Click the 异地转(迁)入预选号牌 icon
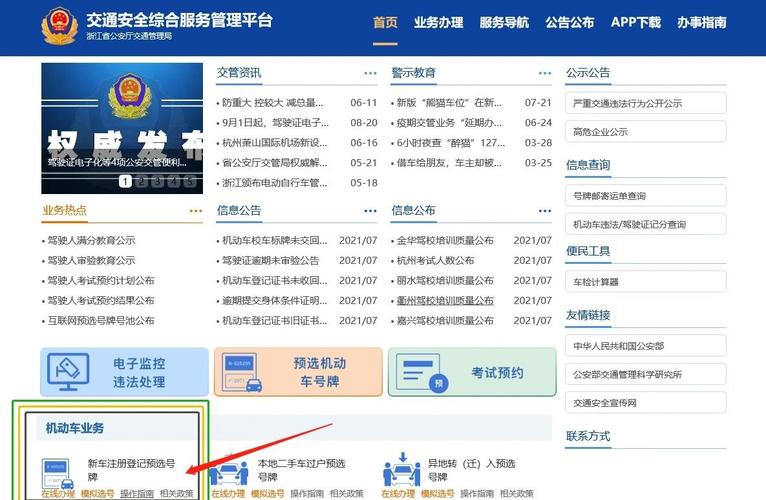 (x=402, y=470)
